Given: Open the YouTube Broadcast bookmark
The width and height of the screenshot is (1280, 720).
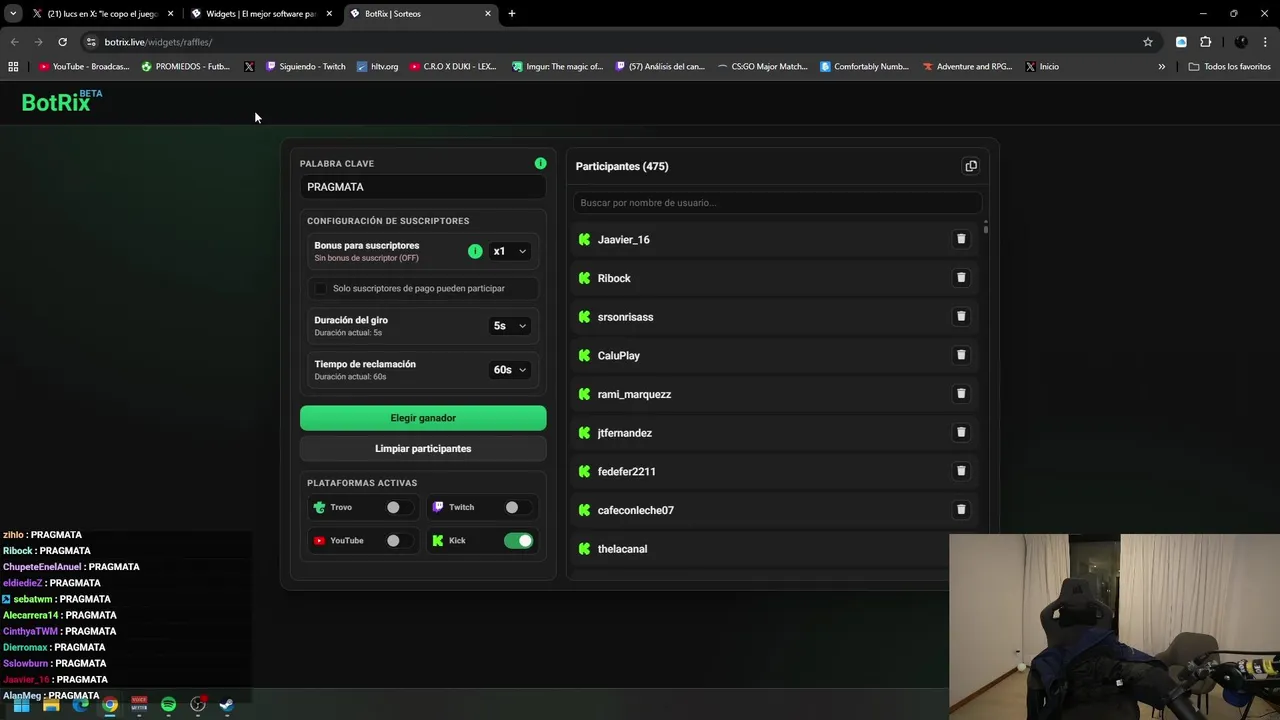Looking at the screenshot, I should point(84,67).
